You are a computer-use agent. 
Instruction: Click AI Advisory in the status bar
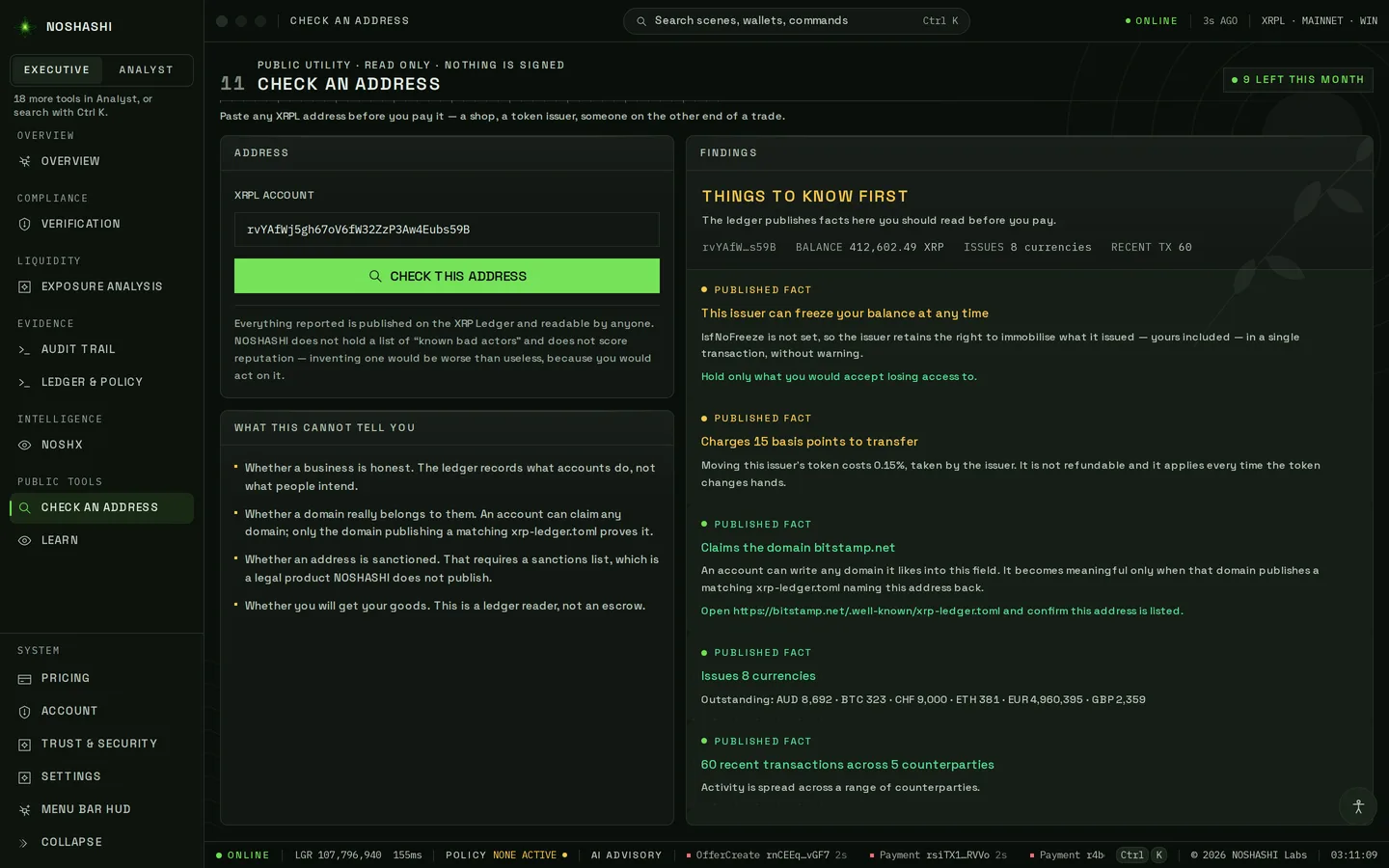627,855
